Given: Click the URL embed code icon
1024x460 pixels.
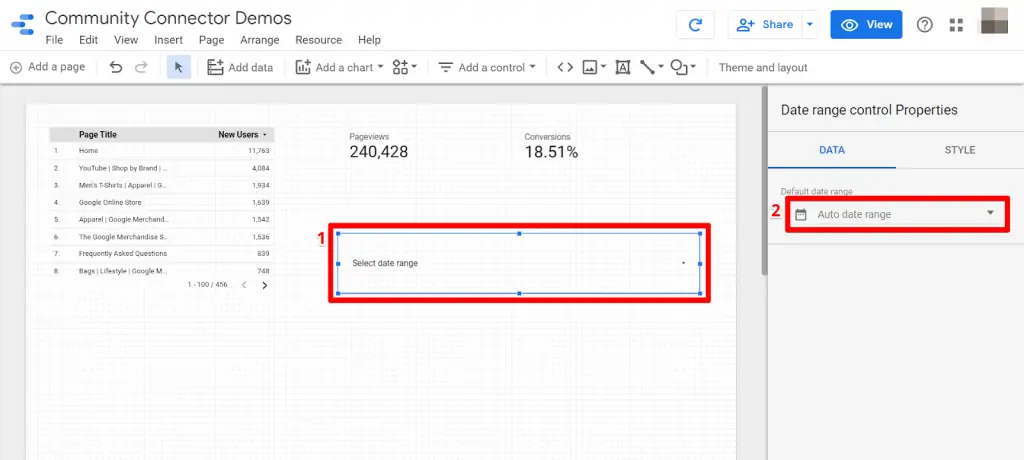Looking at the screenshot, I should 565,67.
